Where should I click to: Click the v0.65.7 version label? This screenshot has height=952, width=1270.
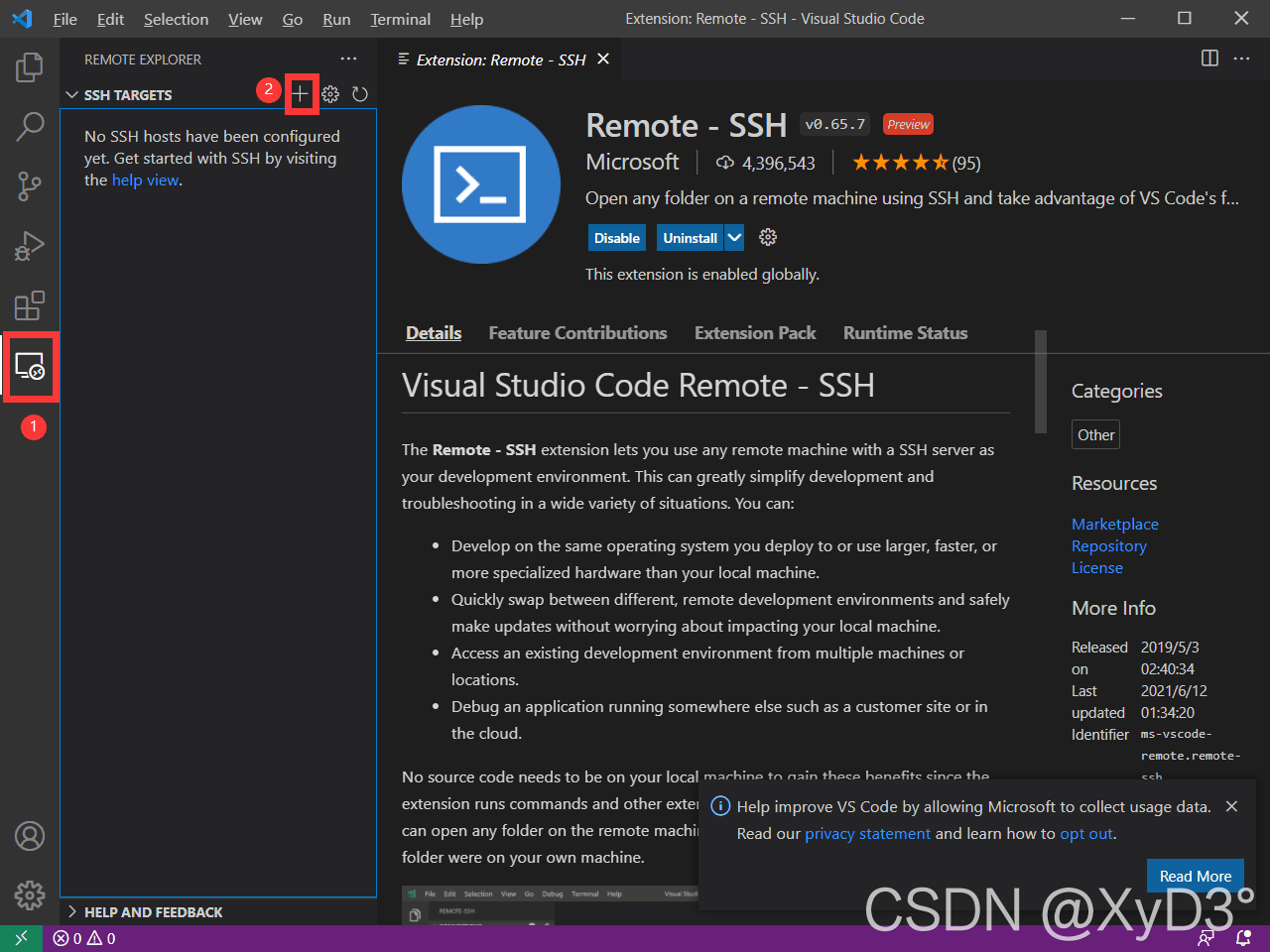(834, 124)
